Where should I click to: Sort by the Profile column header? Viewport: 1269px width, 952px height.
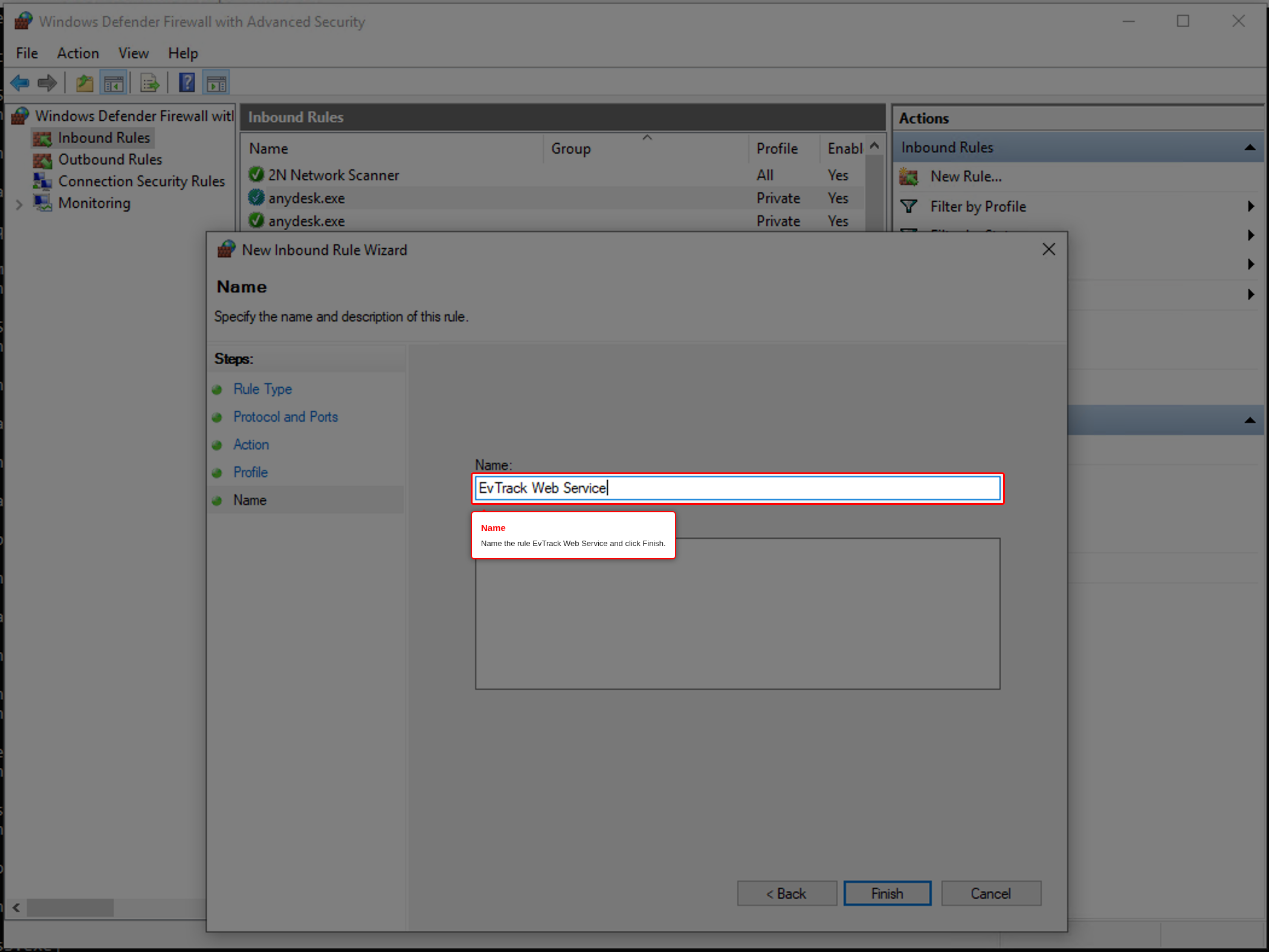coord(785,149)
